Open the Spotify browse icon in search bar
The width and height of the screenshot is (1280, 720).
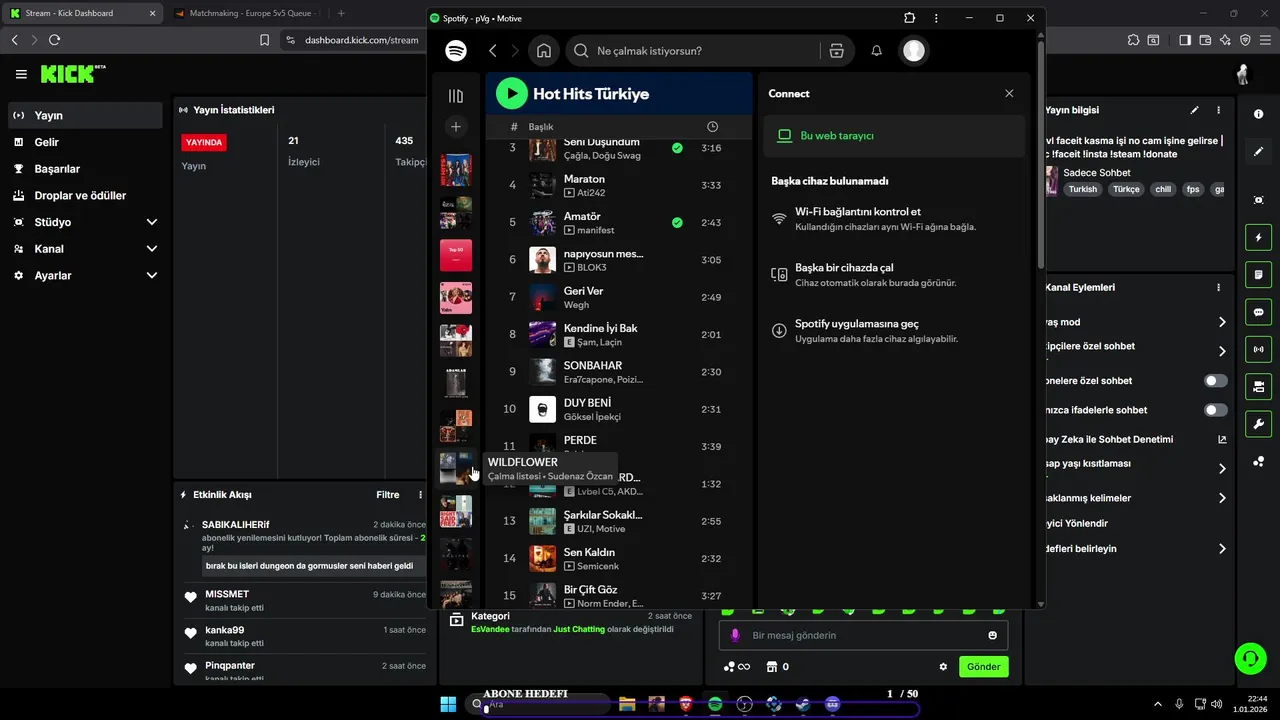(x=836, y=51)
